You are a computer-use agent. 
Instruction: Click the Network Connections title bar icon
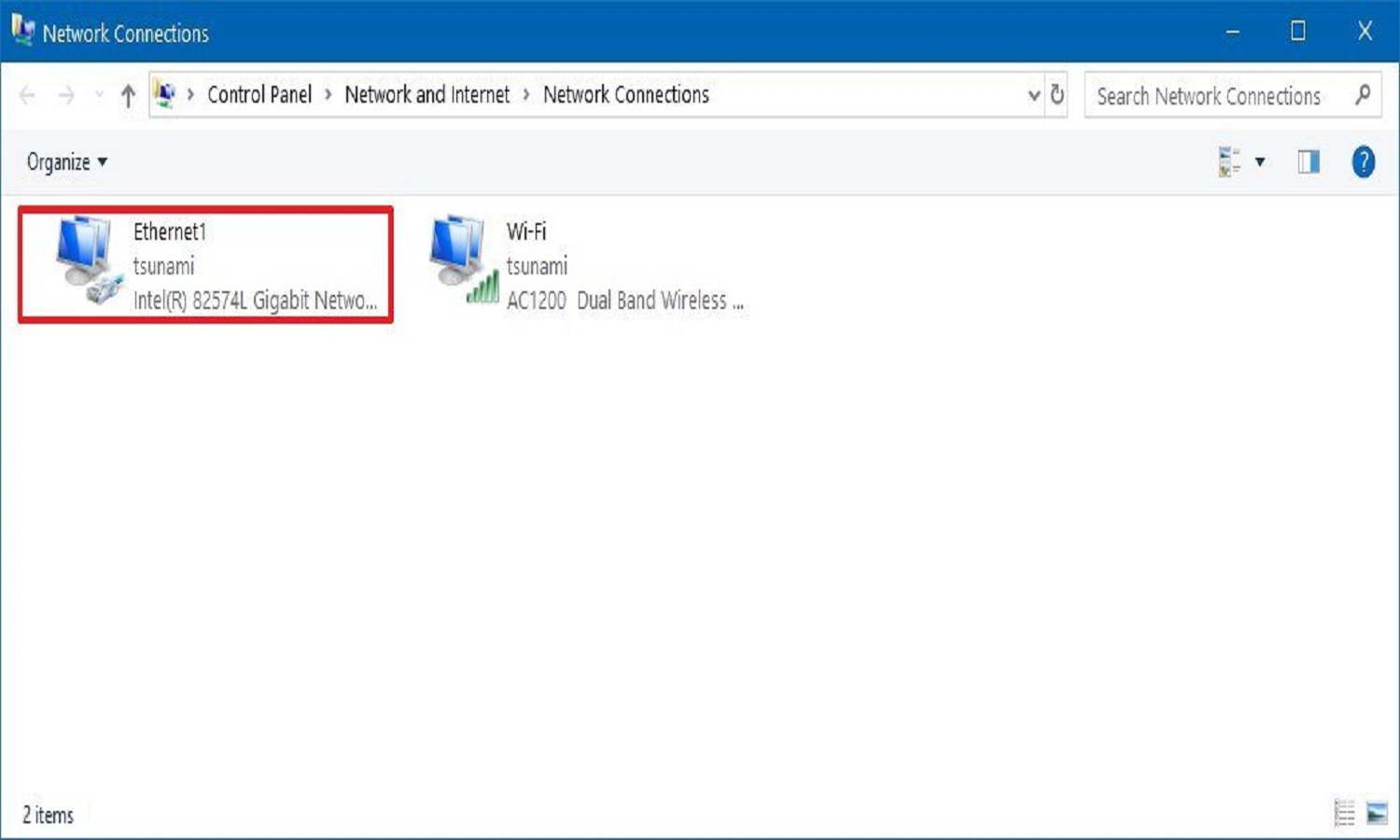click(22, 31)
